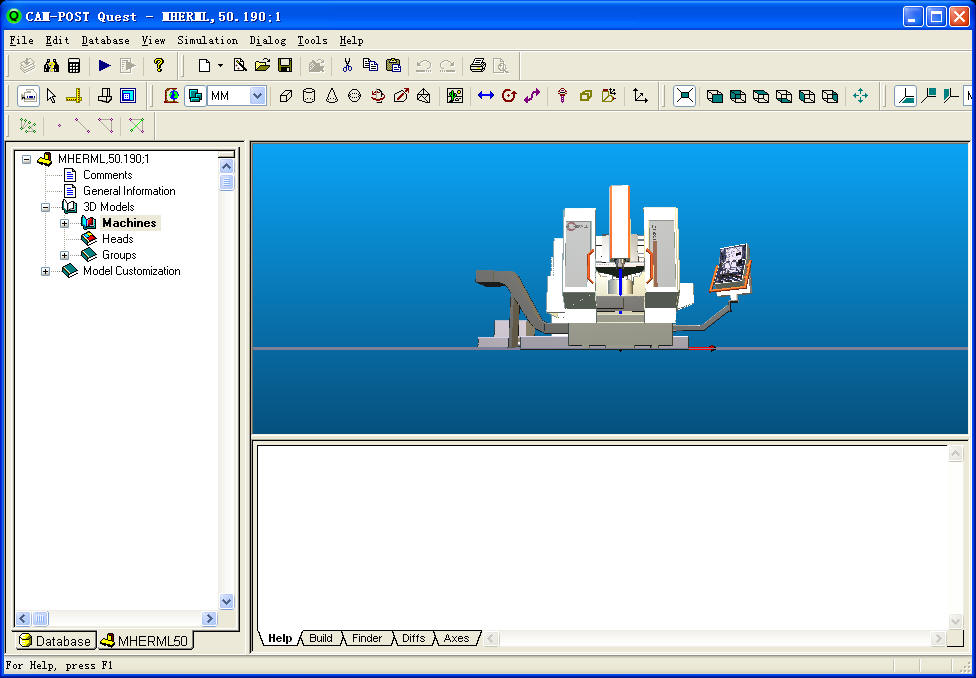Click the tree panel scroll-down arrow

pos(227,601)
